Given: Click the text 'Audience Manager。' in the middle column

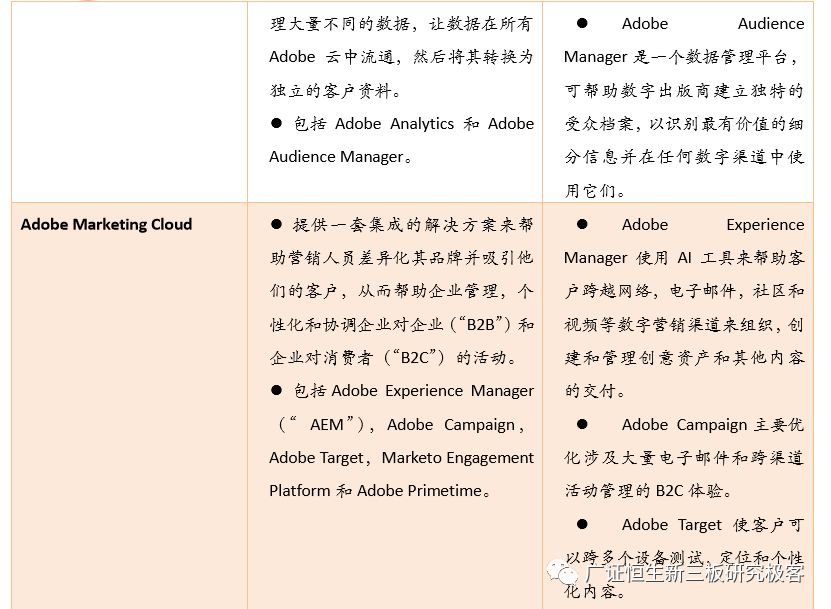Looking at the screenshot, I should click(x=341, y=157).
